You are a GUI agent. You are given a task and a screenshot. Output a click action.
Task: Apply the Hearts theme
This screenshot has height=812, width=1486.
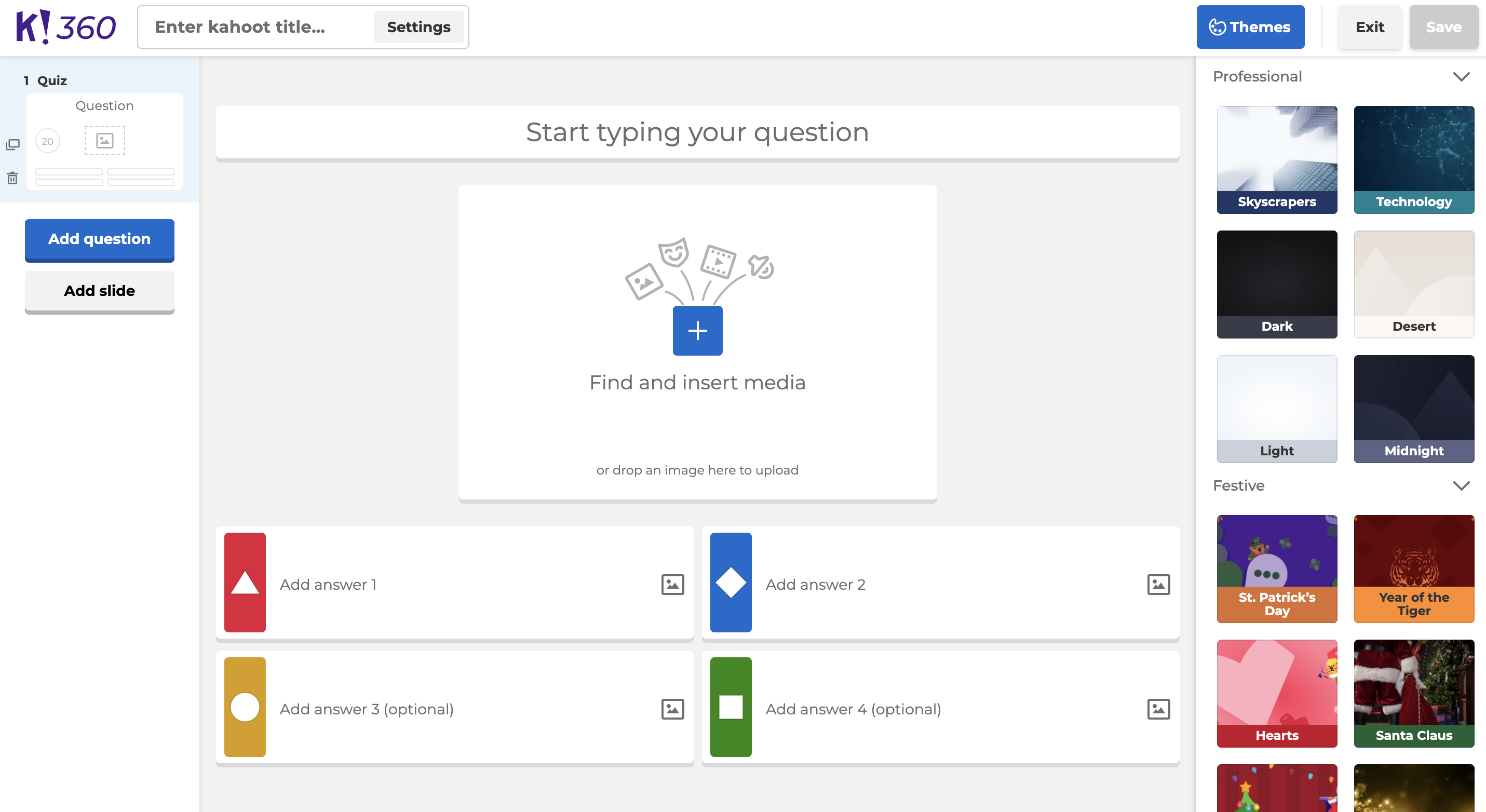1277,693
